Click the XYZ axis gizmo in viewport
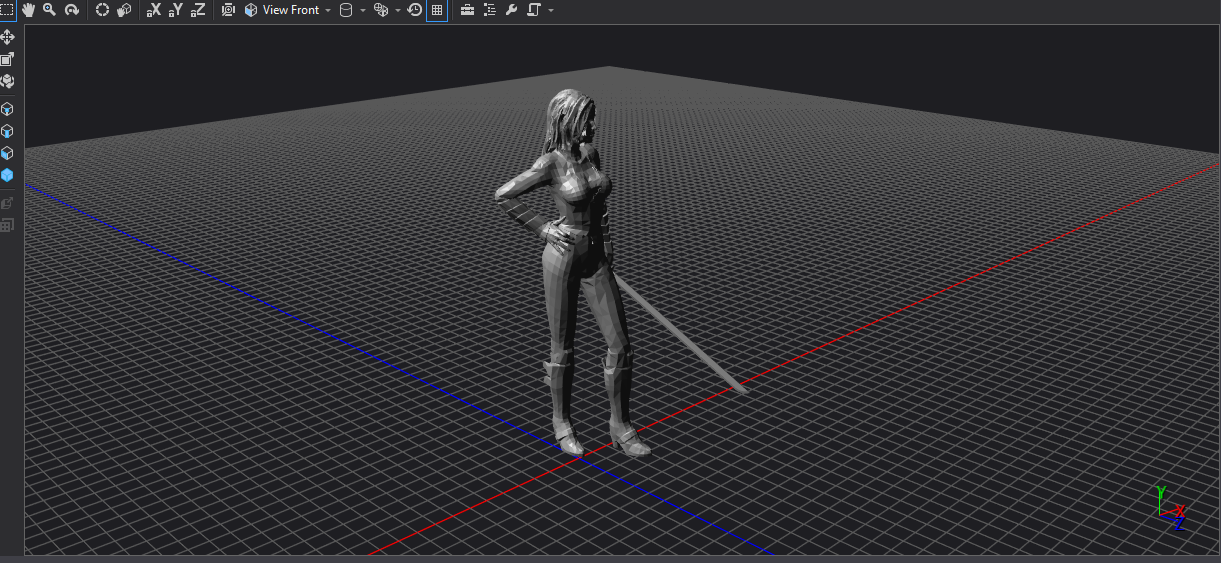This screenshot has height=563, width=1221. (1170, 506)
